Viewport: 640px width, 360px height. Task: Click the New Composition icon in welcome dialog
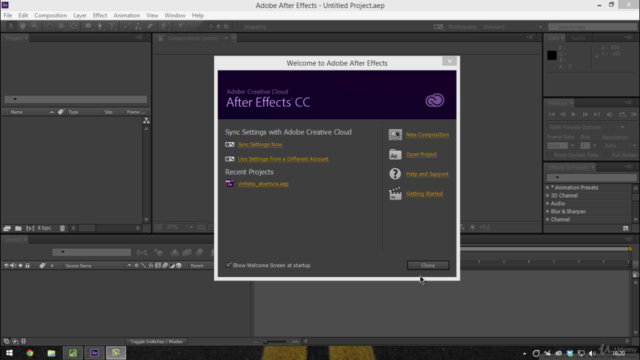395,135
